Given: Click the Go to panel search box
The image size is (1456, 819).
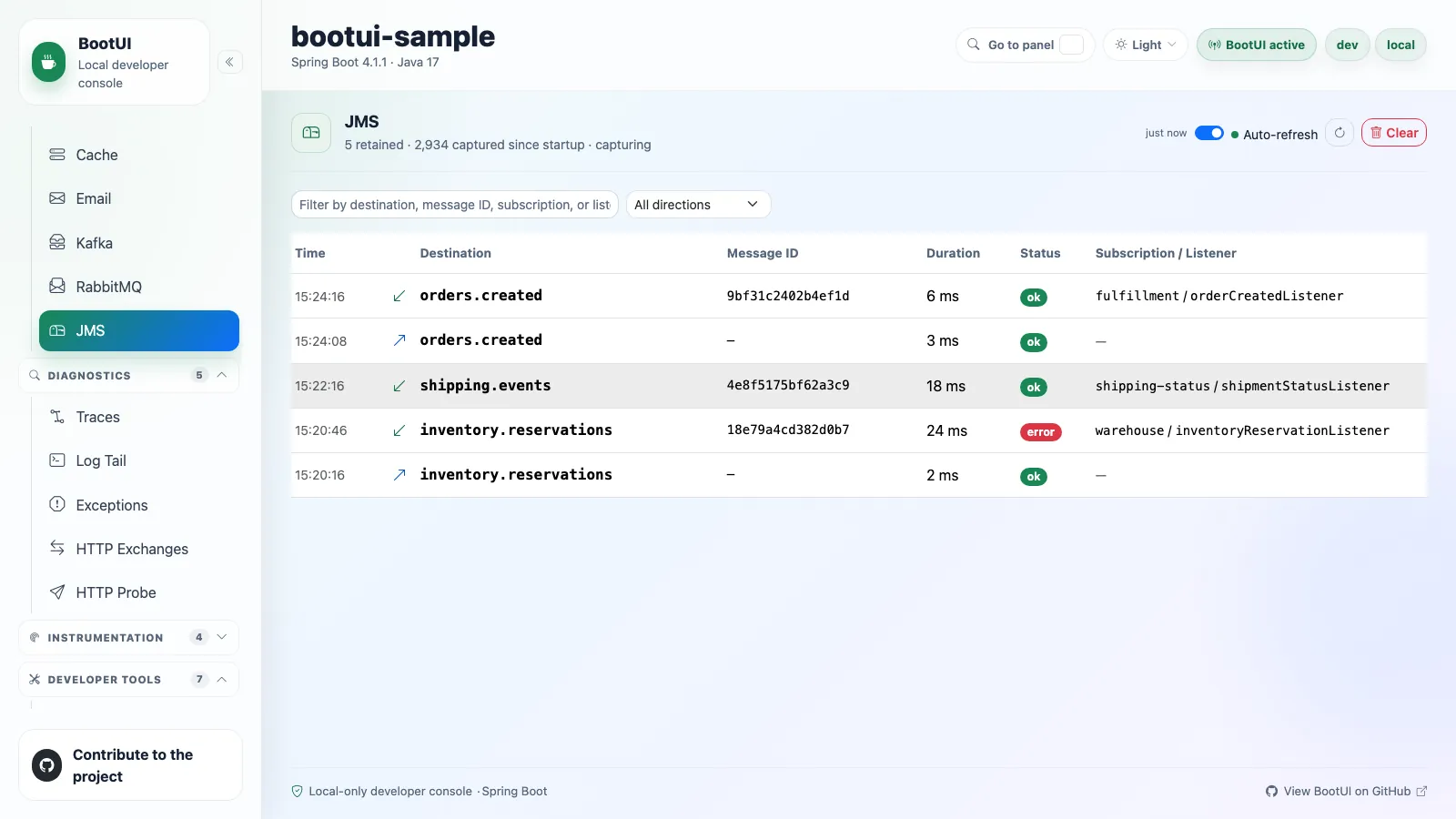Looking at the screenshot, I should 1025,45.
